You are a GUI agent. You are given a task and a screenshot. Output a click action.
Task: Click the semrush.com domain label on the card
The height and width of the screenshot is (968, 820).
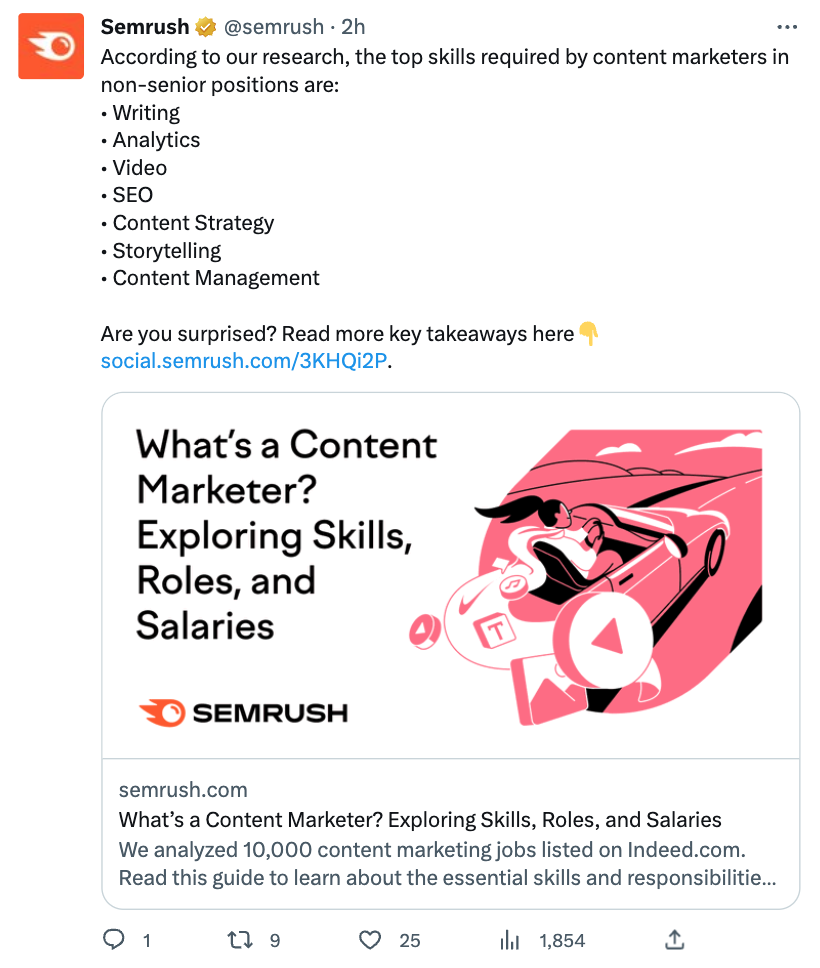(183, 790)
